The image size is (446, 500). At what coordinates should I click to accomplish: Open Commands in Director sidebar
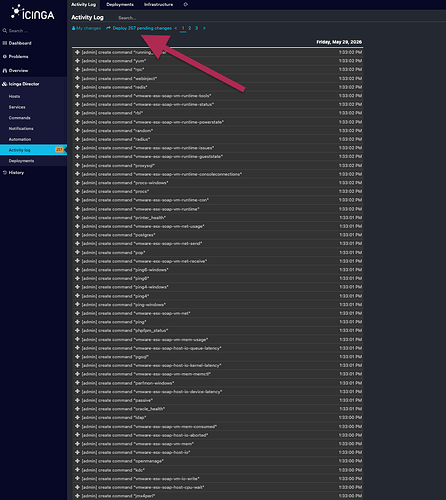19,118
